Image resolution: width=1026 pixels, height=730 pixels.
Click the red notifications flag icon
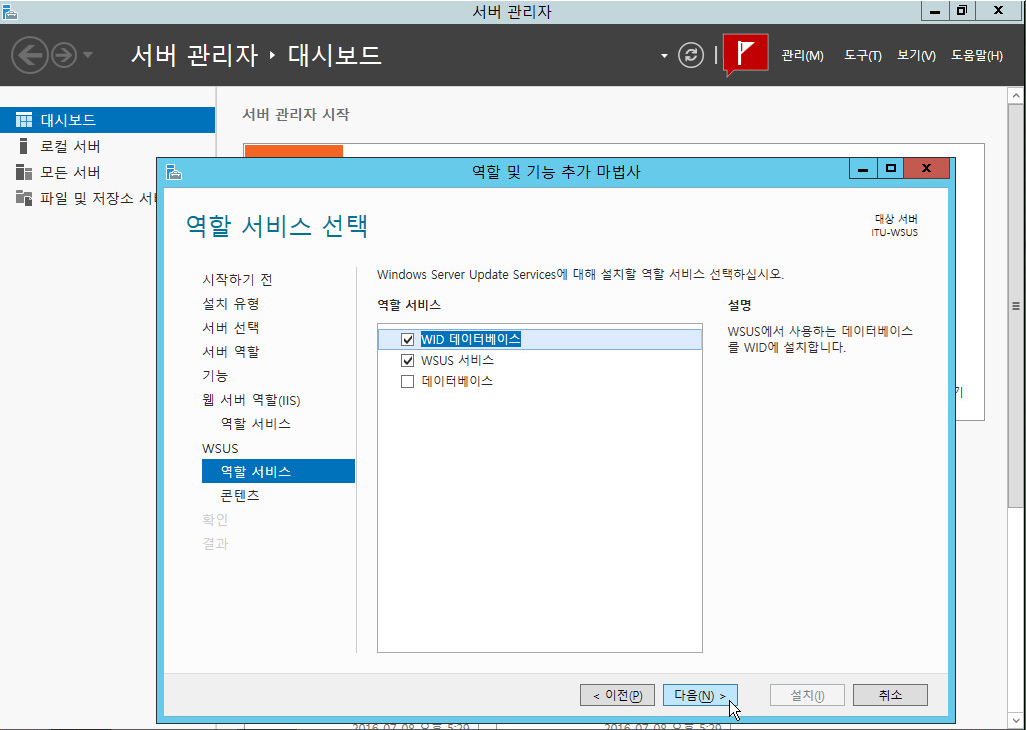click(x=745, y=54)
